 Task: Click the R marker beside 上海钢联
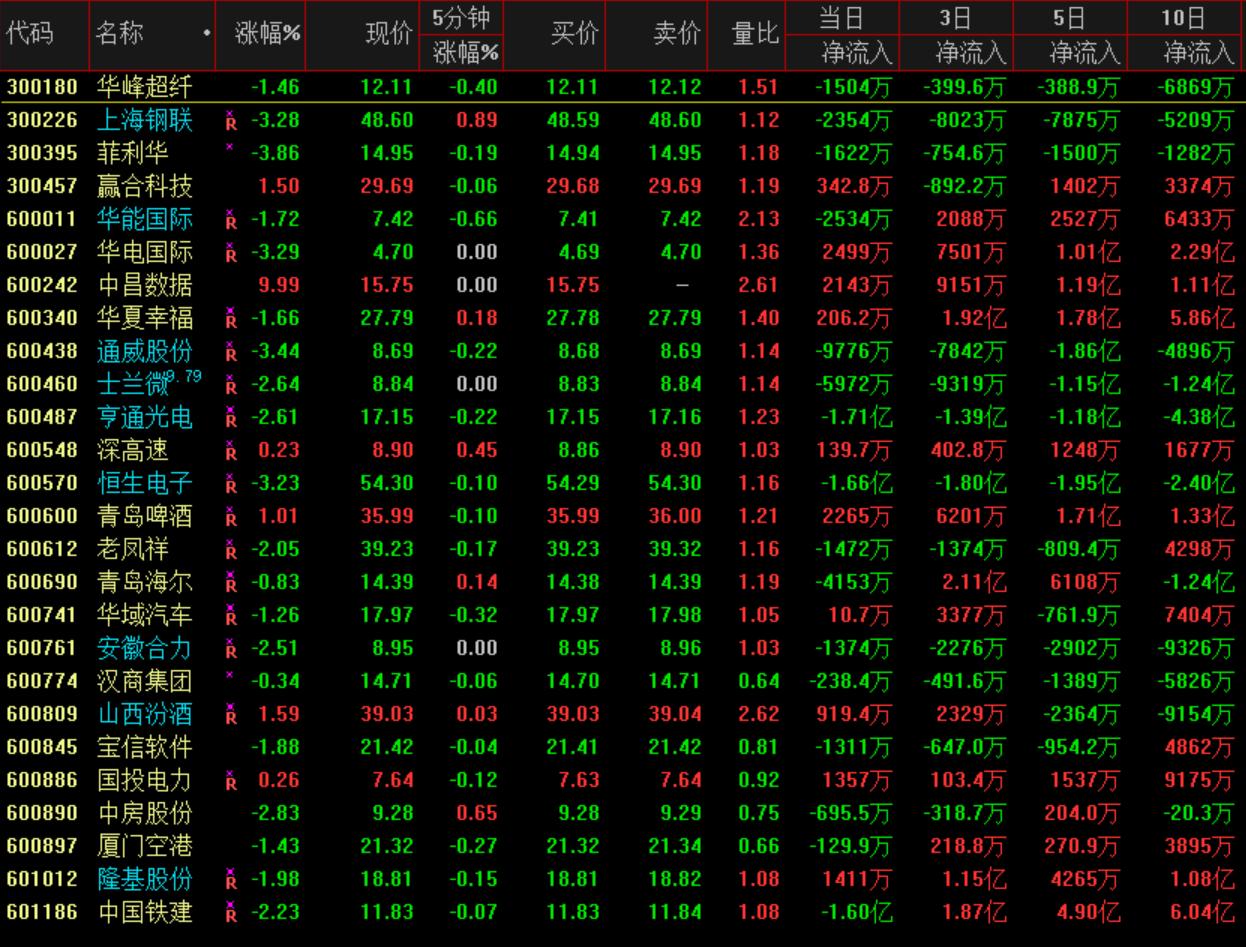[231, 122]
